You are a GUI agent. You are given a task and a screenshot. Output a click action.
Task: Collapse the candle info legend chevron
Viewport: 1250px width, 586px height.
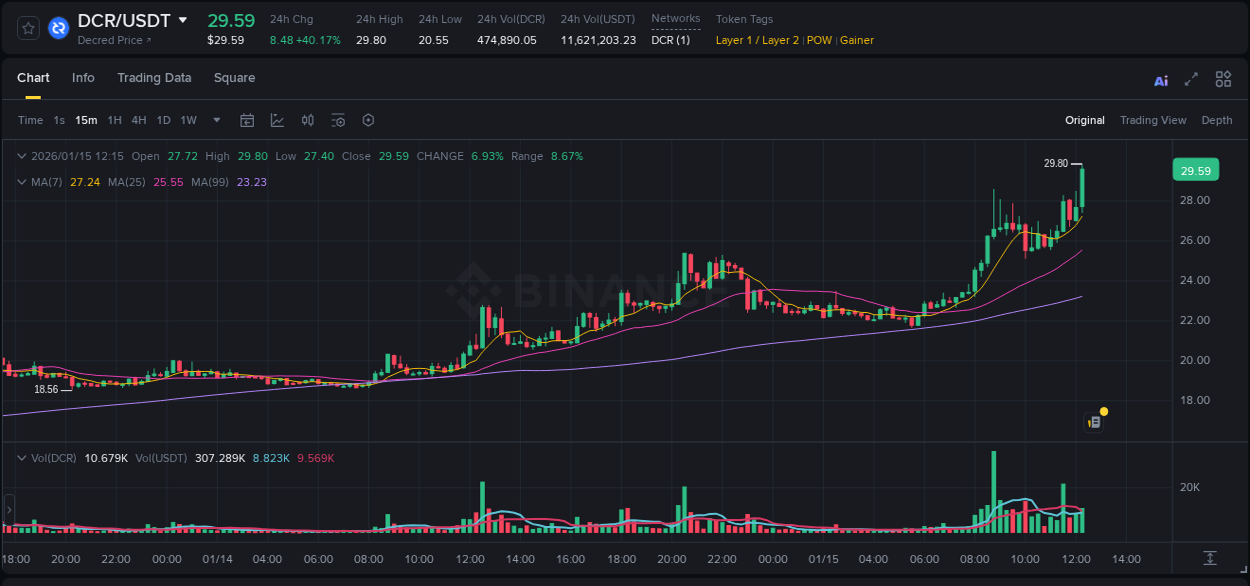[21, 156]
